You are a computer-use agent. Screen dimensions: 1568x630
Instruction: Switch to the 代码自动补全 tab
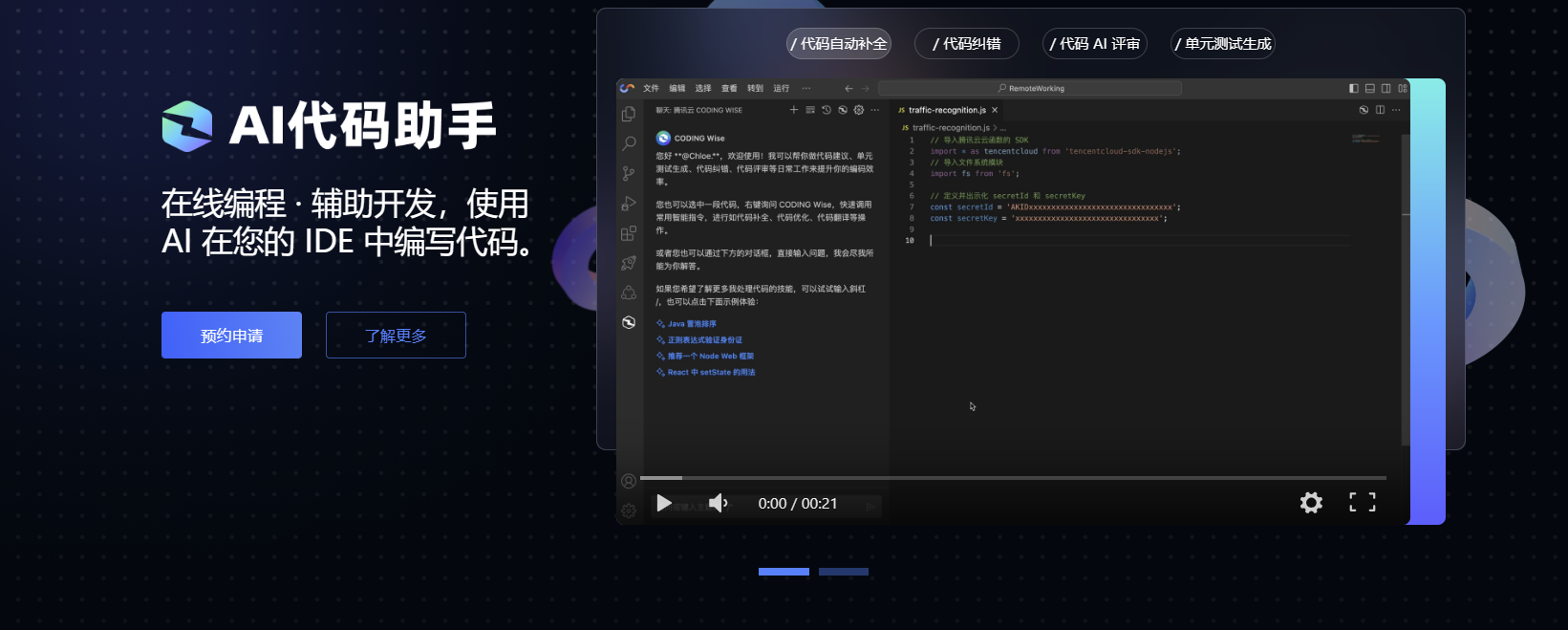click(x=839, y=44)
